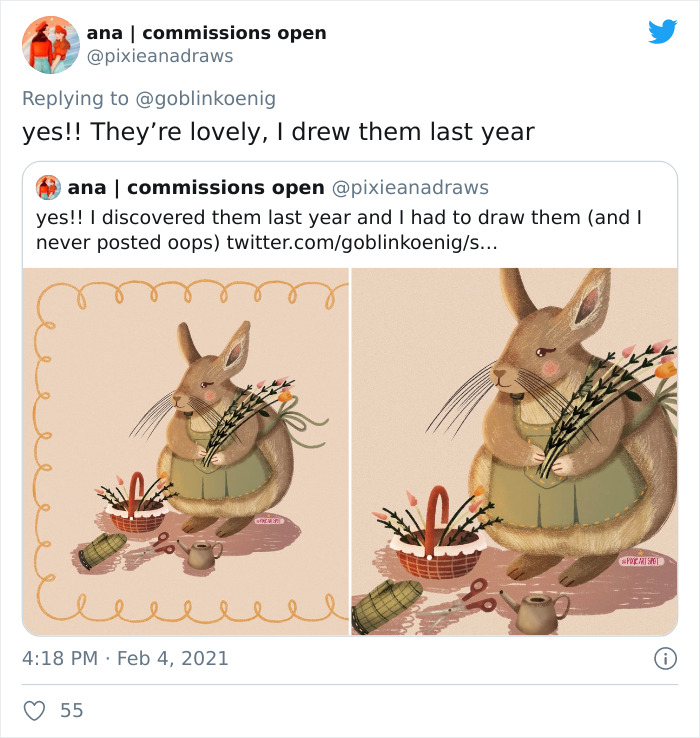Click the "Replying to" label
Screen dimensions: 700x738
pos(76,98)
